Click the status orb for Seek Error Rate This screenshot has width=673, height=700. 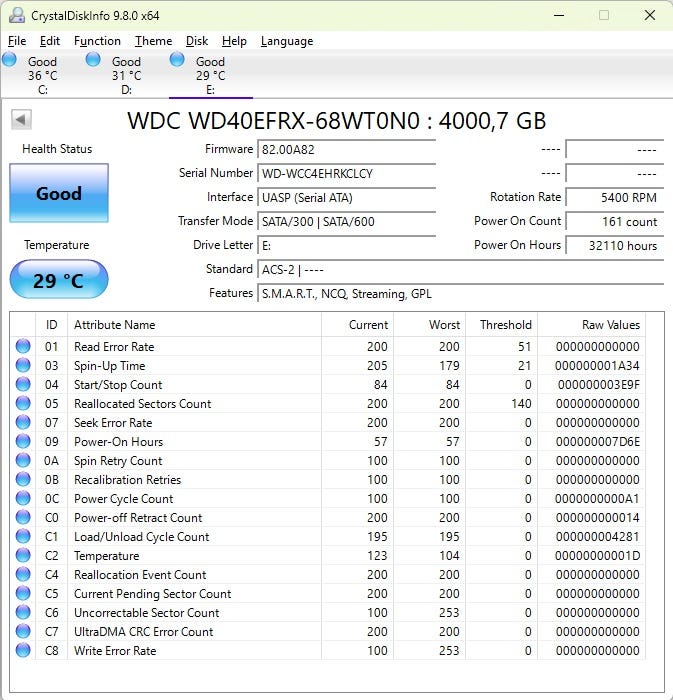click(x=23, y=422)
